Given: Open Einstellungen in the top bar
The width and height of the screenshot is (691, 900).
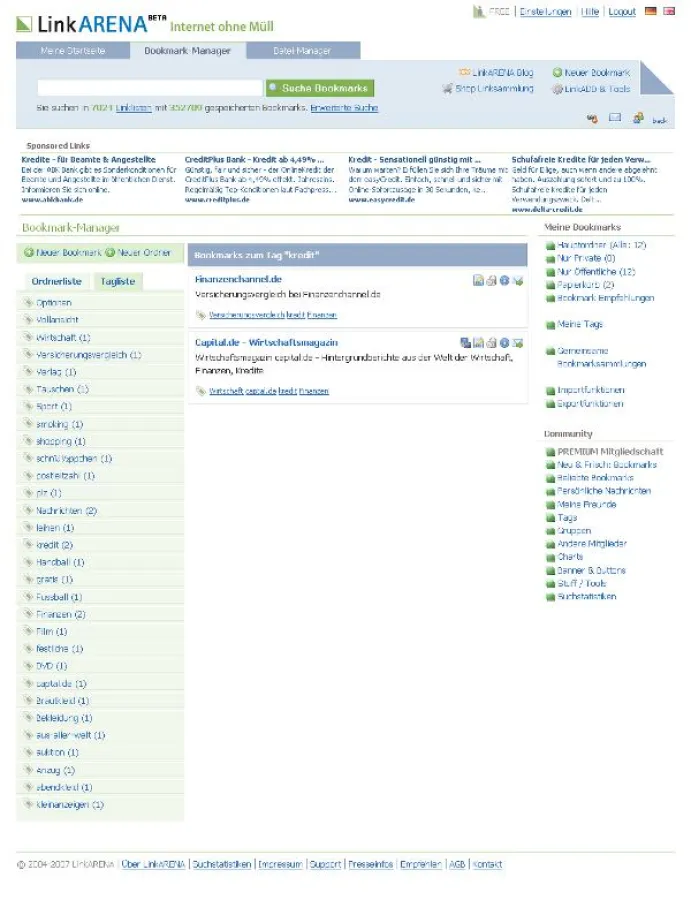Looking at the screenshot, I should click(x=545, y=11).
